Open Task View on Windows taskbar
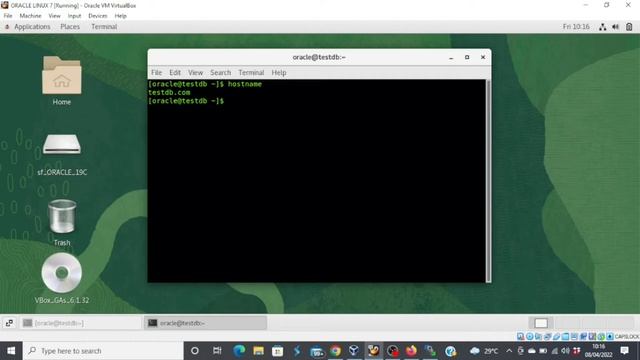Screen dimensions: 640x360 217,351
